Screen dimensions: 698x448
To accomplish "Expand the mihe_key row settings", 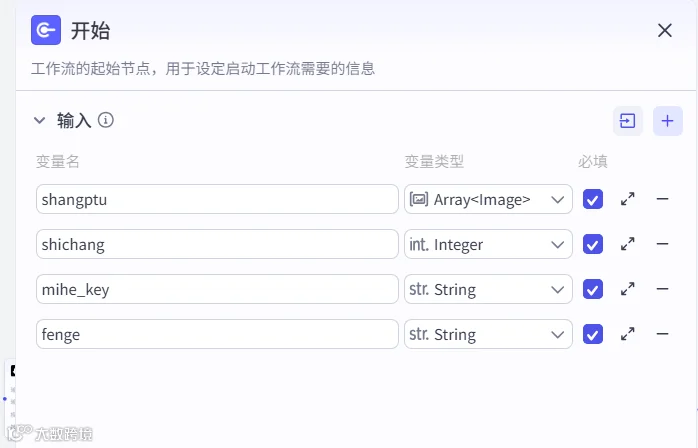I will point(628,289).
